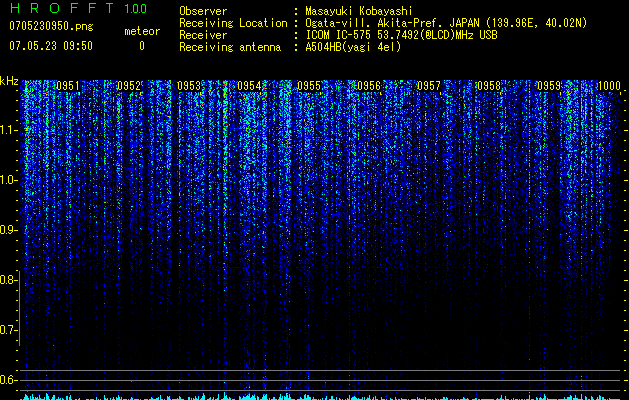
Task: Click the 0957 time marker
Action: [429, 86]
